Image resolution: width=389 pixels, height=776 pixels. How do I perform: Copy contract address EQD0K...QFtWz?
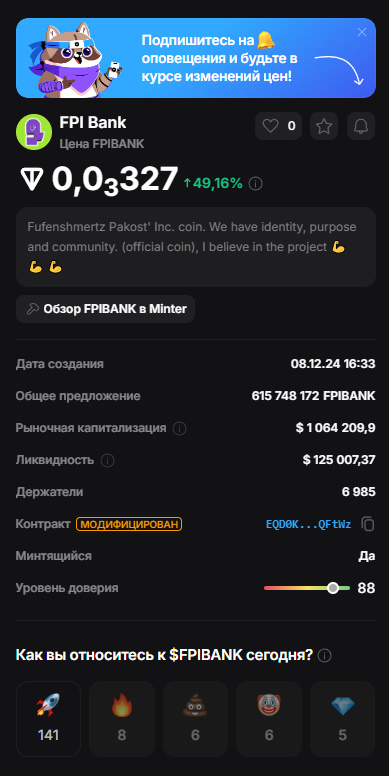pyautogui.click(x=368, y=524)
